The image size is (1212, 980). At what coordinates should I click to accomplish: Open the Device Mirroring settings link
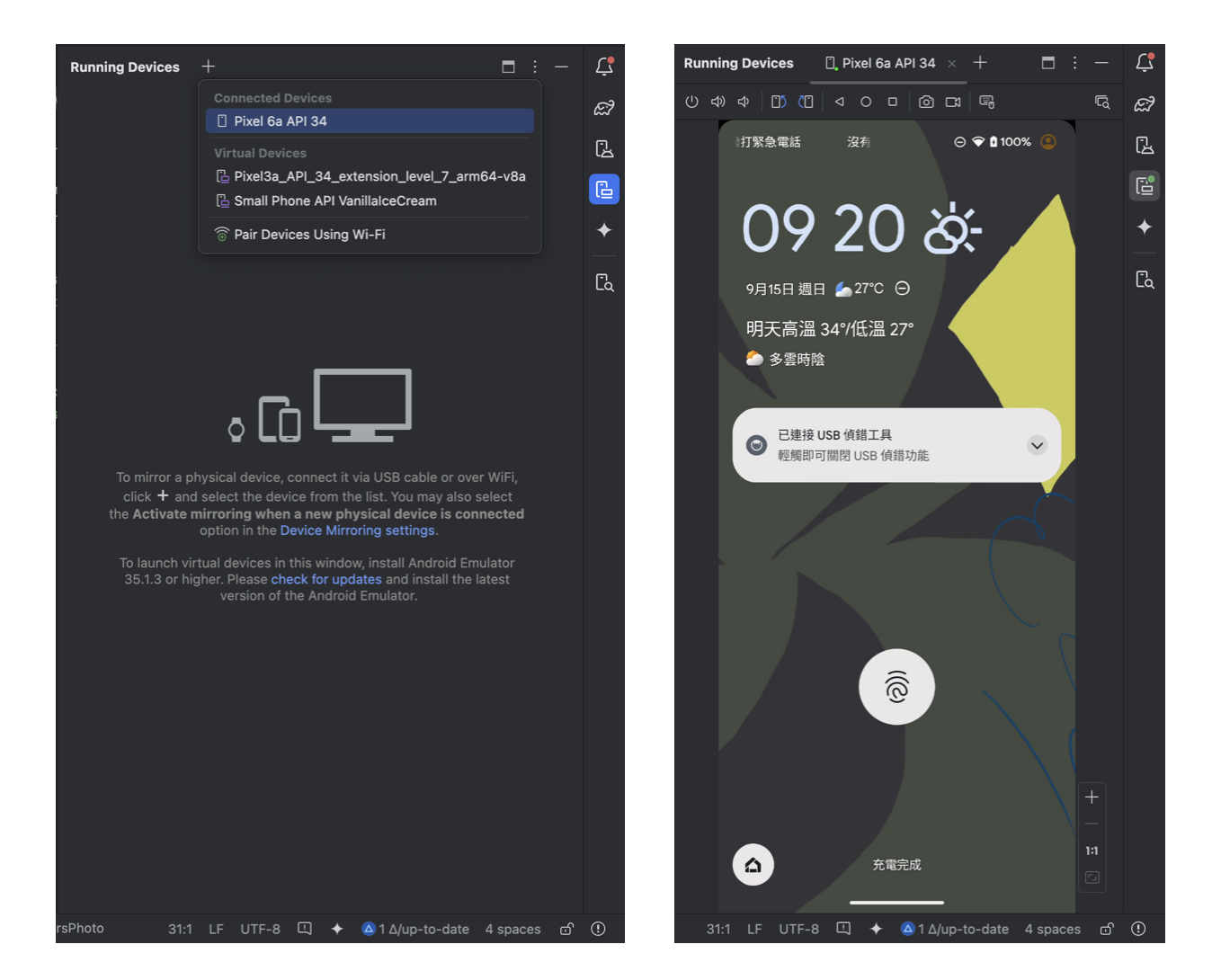(x=357, y=530)
